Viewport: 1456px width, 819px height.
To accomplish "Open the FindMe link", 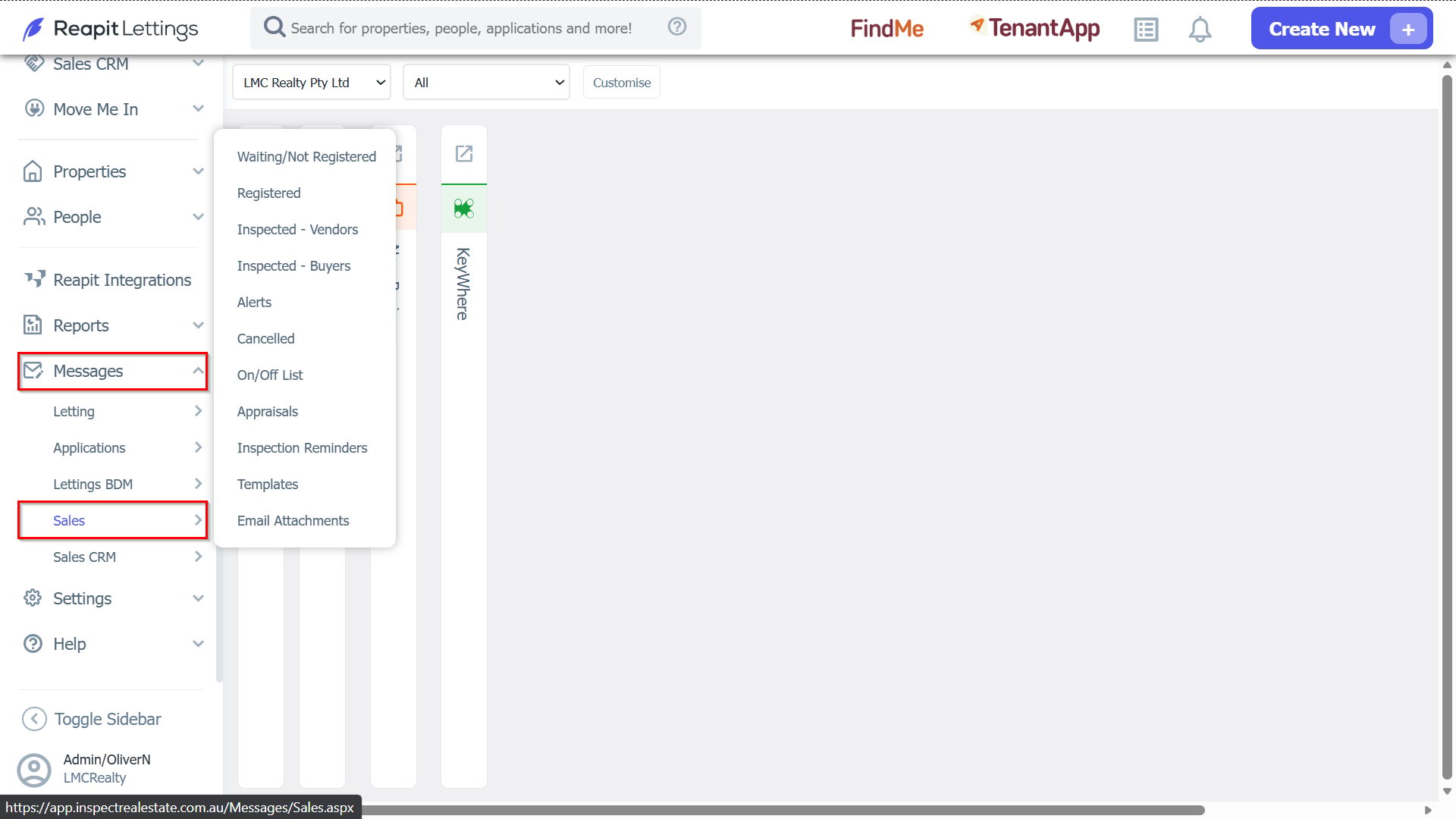I will click(887, 29).
